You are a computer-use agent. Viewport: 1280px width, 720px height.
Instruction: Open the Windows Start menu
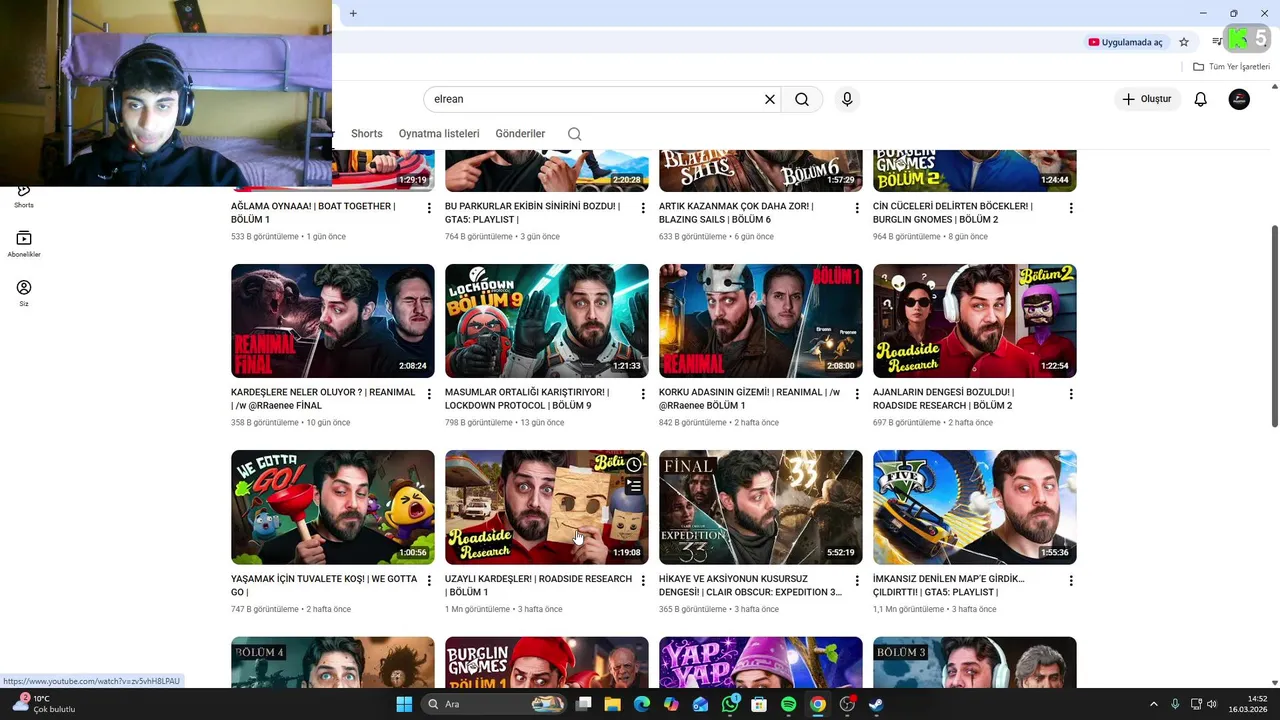pos(404,704)
